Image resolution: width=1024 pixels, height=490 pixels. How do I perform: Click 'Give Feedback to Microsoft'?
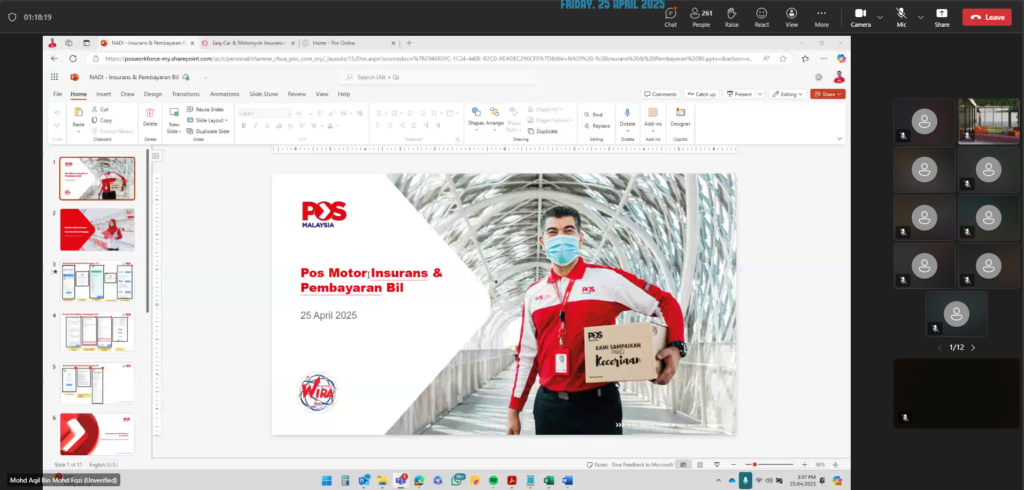coord(642,465)
